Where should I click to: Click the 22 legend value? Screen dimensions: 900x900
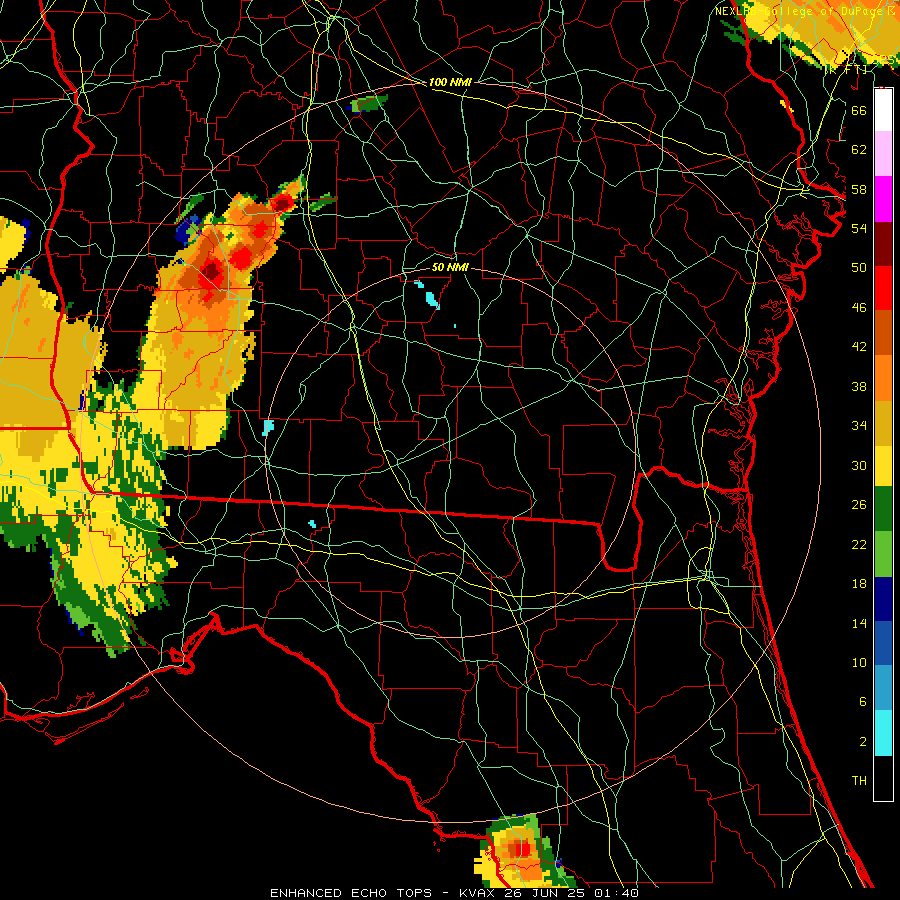click(x=859, y=544)
